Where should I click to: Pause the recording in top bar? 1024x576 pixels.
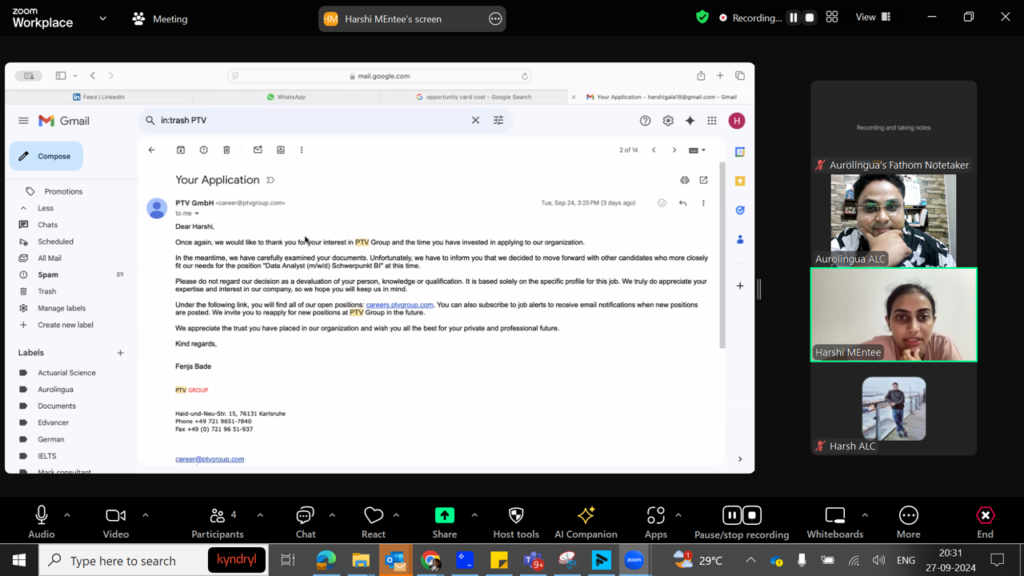coord(793,18)
